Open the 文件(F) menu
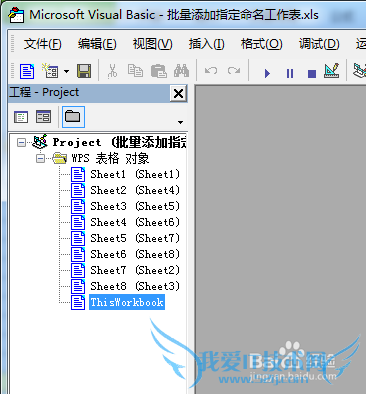This screenshot has height=394, width=366. coord(43,44)
